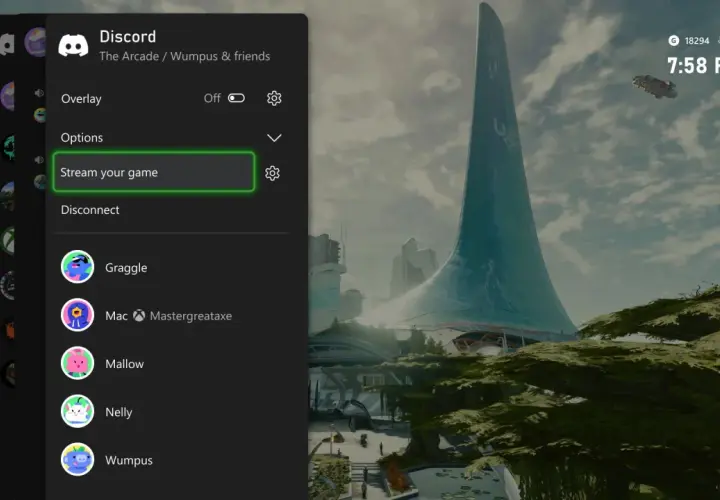The image size is (720, 500).
Task: Select the name Wumpus
Action: [129, 461]
